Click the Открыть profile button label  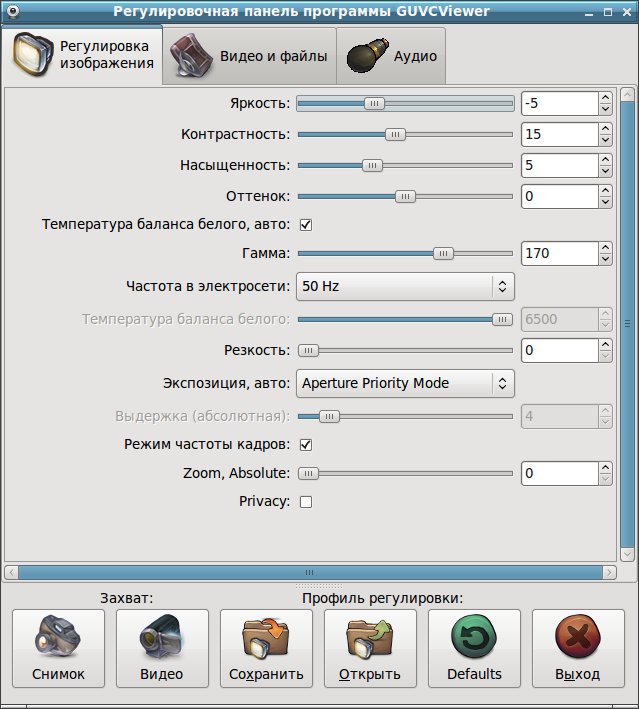click(370, 674)
